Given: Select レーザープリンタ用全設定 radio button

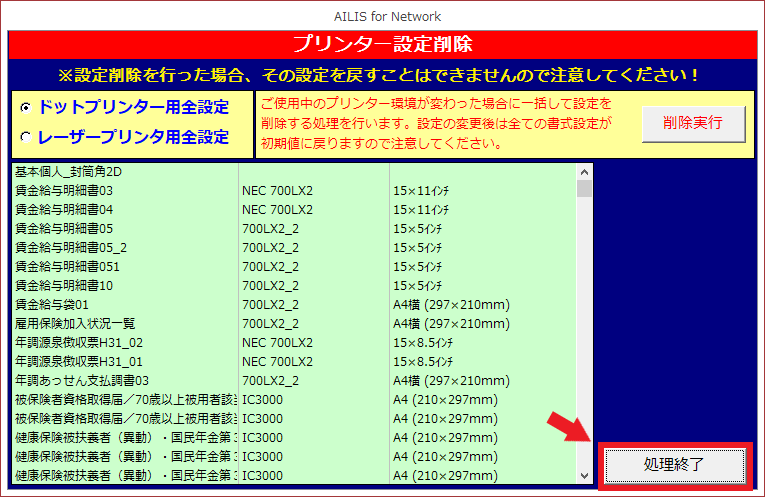Looking at the screenshot, I should click(x=26, y=137).
